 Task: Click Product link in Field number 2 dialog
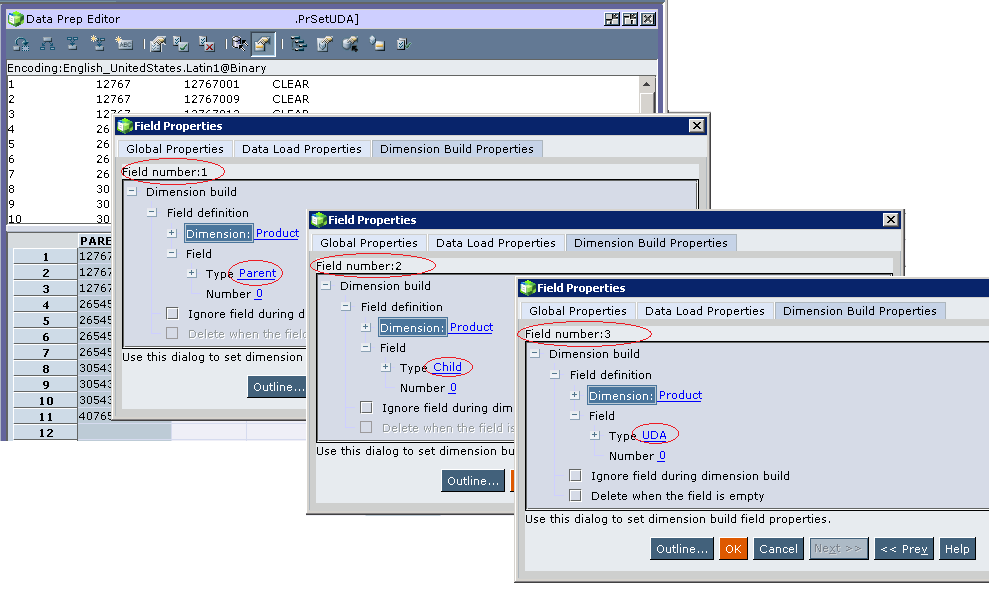click(471, 327)
